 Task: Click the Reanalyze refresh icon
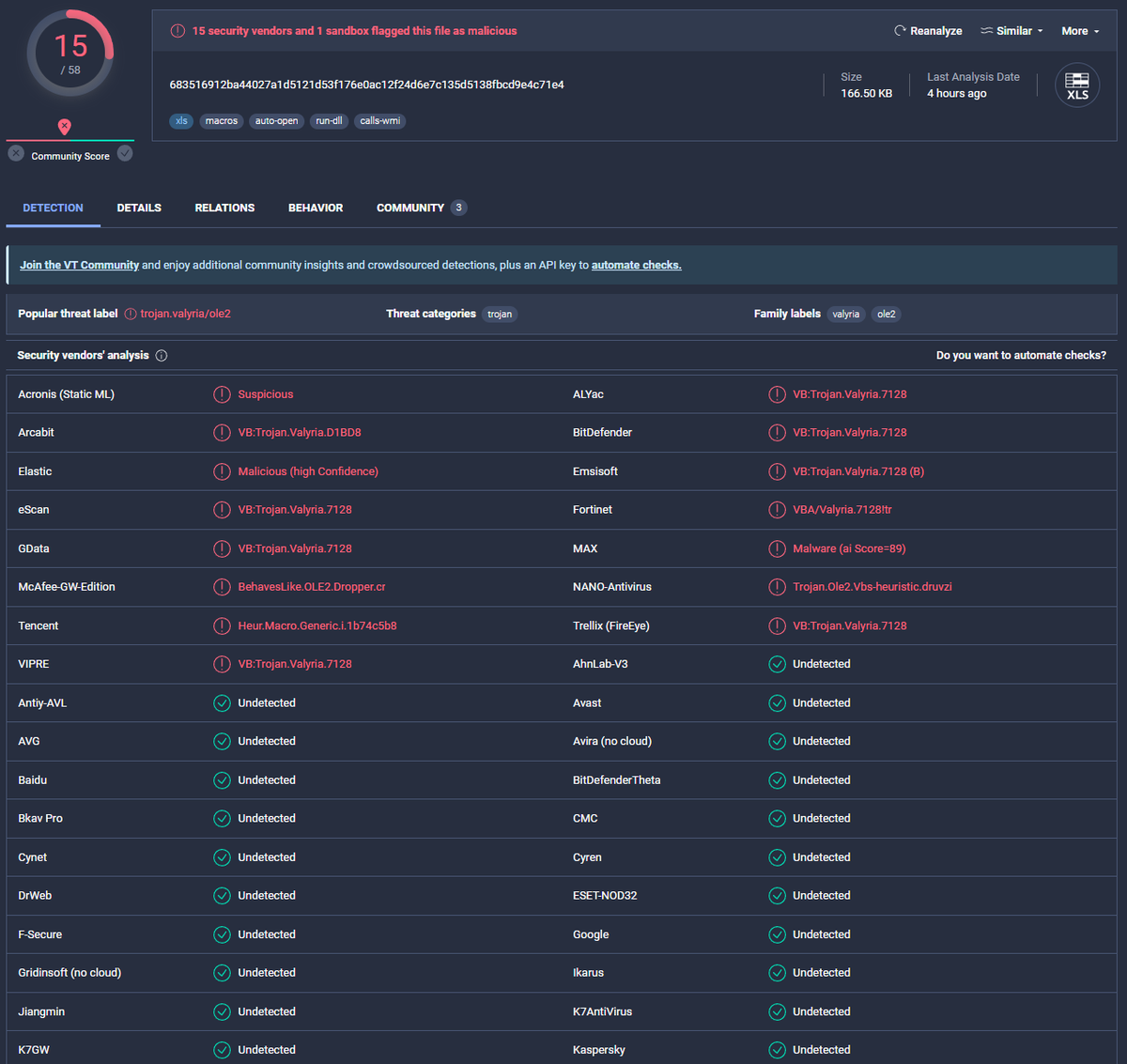[899, 31]
